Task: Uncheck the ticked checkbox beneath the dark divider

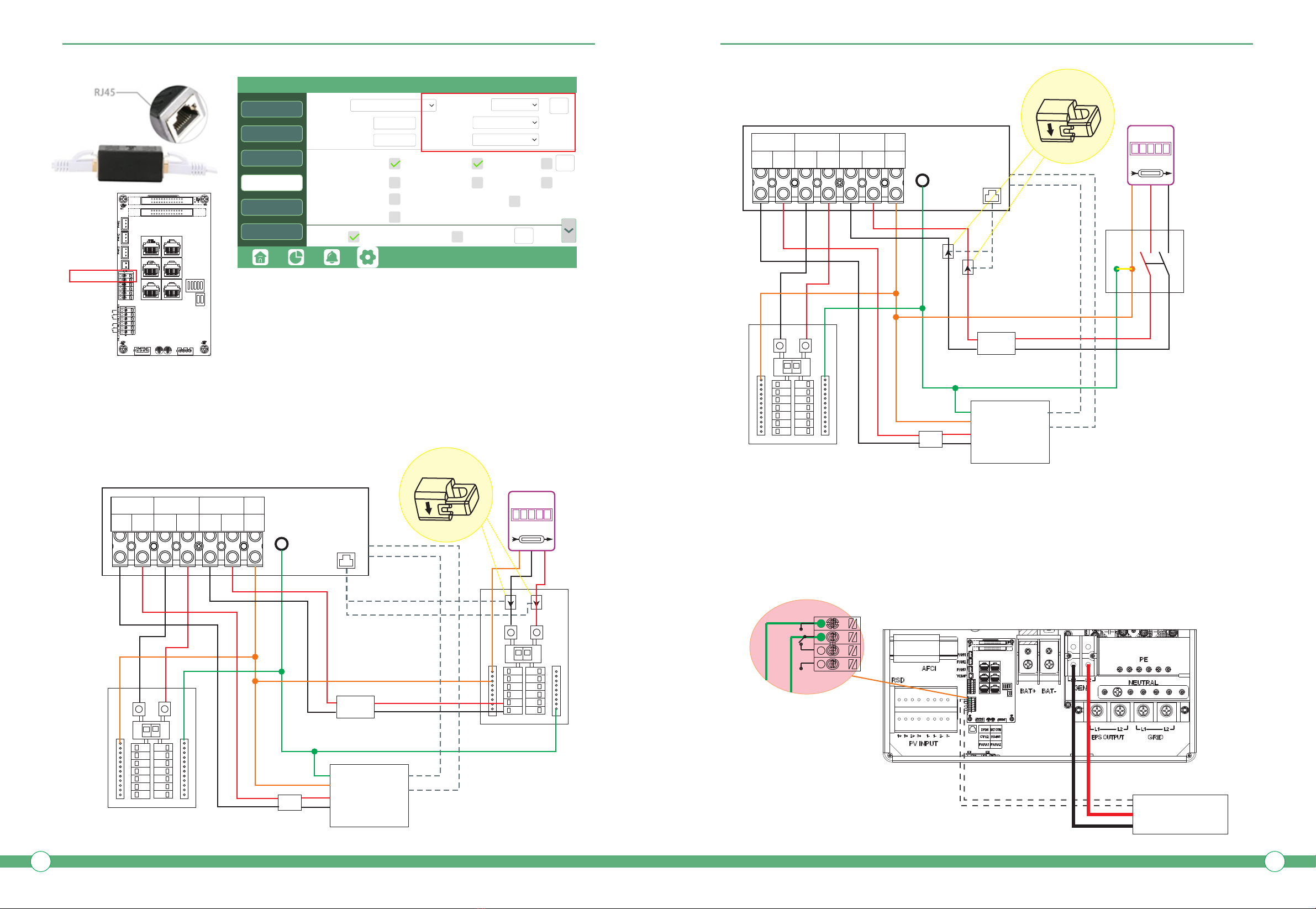Action: [x=354, y=237]
